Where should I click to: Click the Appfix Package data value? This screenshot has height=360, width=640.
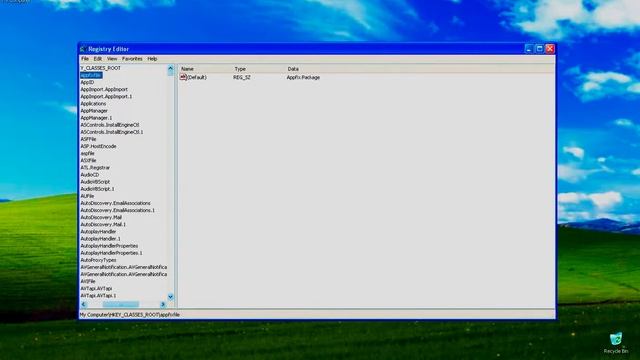point(303,77)
